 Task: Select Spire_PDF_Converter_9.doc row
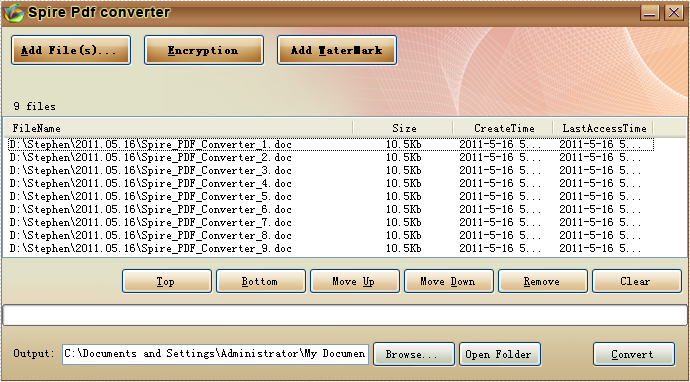(x=330, y=249)
